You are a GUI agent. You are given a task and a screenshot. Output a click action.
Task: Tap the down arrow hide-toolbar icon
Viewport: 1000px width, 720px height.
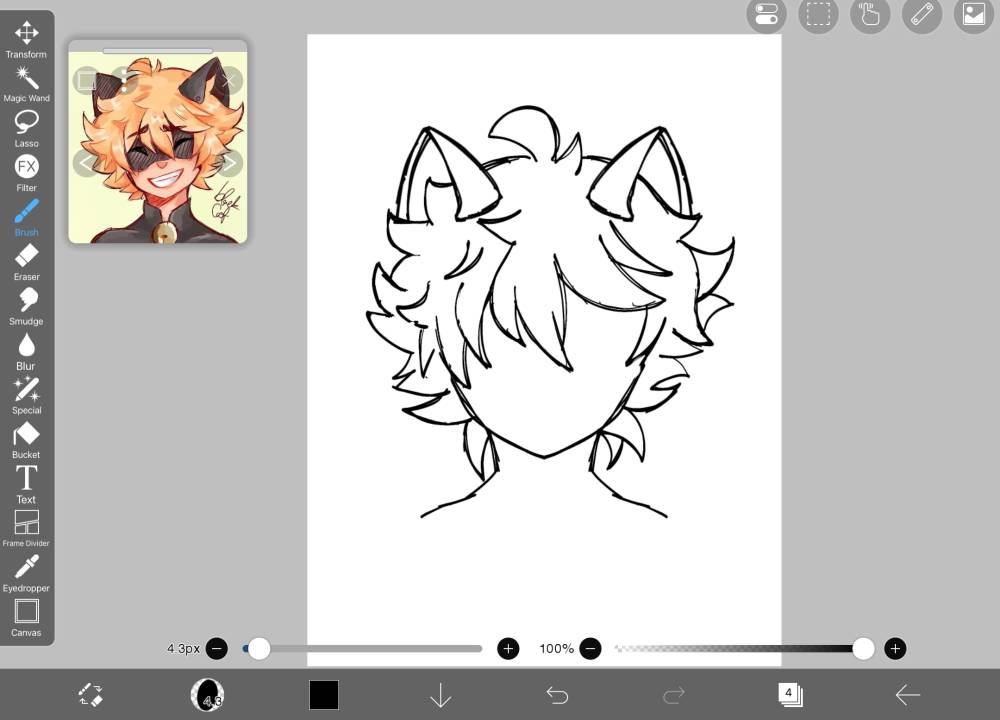(441, 695)
